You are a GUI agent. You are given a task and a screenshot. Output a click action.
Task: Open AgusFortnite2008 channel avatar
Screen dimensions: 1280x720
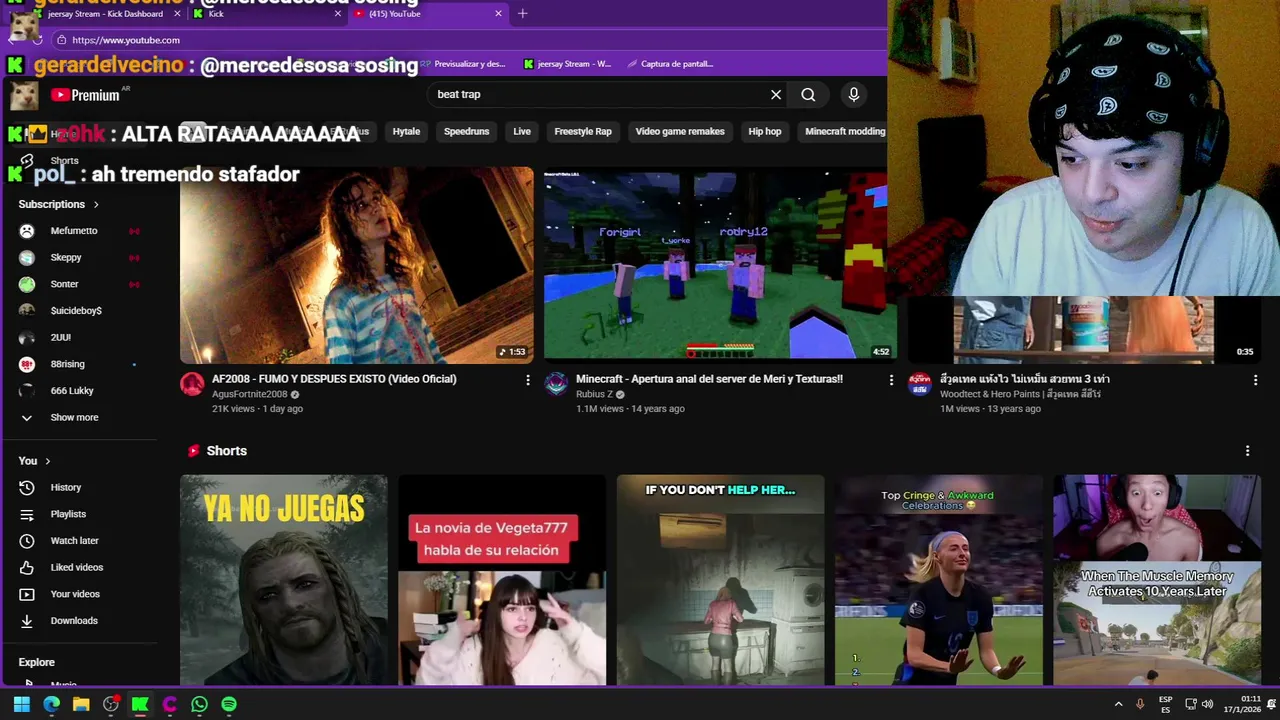pos(192,384)
